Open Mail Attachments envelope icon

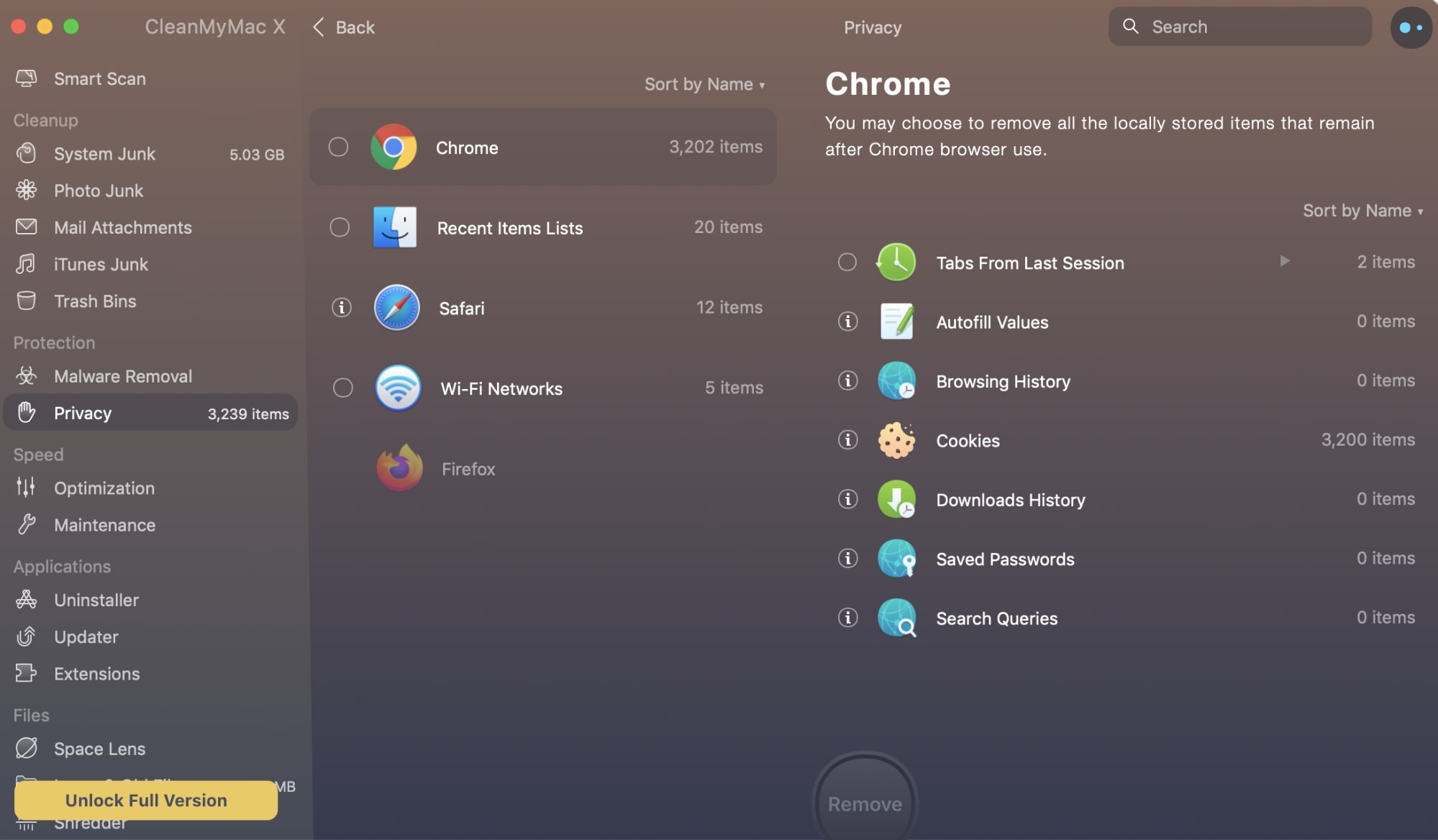(x=27, y=227)
